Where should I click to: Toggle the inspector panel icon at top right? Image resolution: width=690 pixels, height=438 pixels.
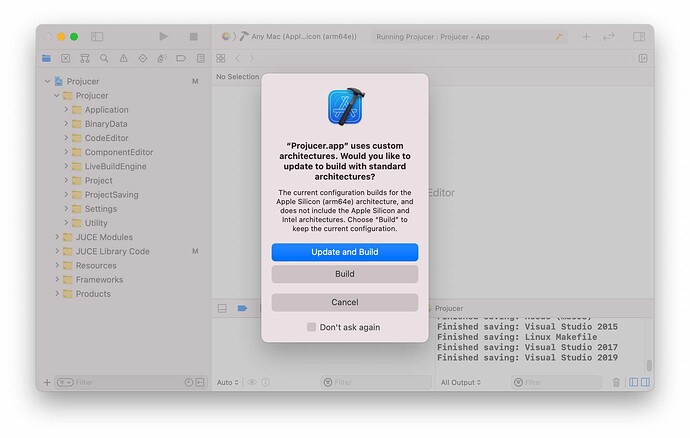639,37
